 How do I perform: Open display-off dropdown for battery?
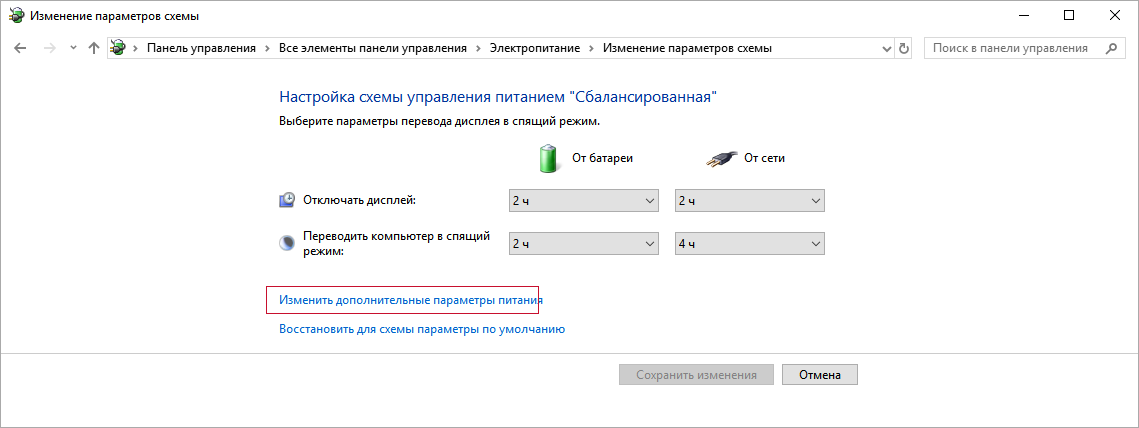pos(584,201)
